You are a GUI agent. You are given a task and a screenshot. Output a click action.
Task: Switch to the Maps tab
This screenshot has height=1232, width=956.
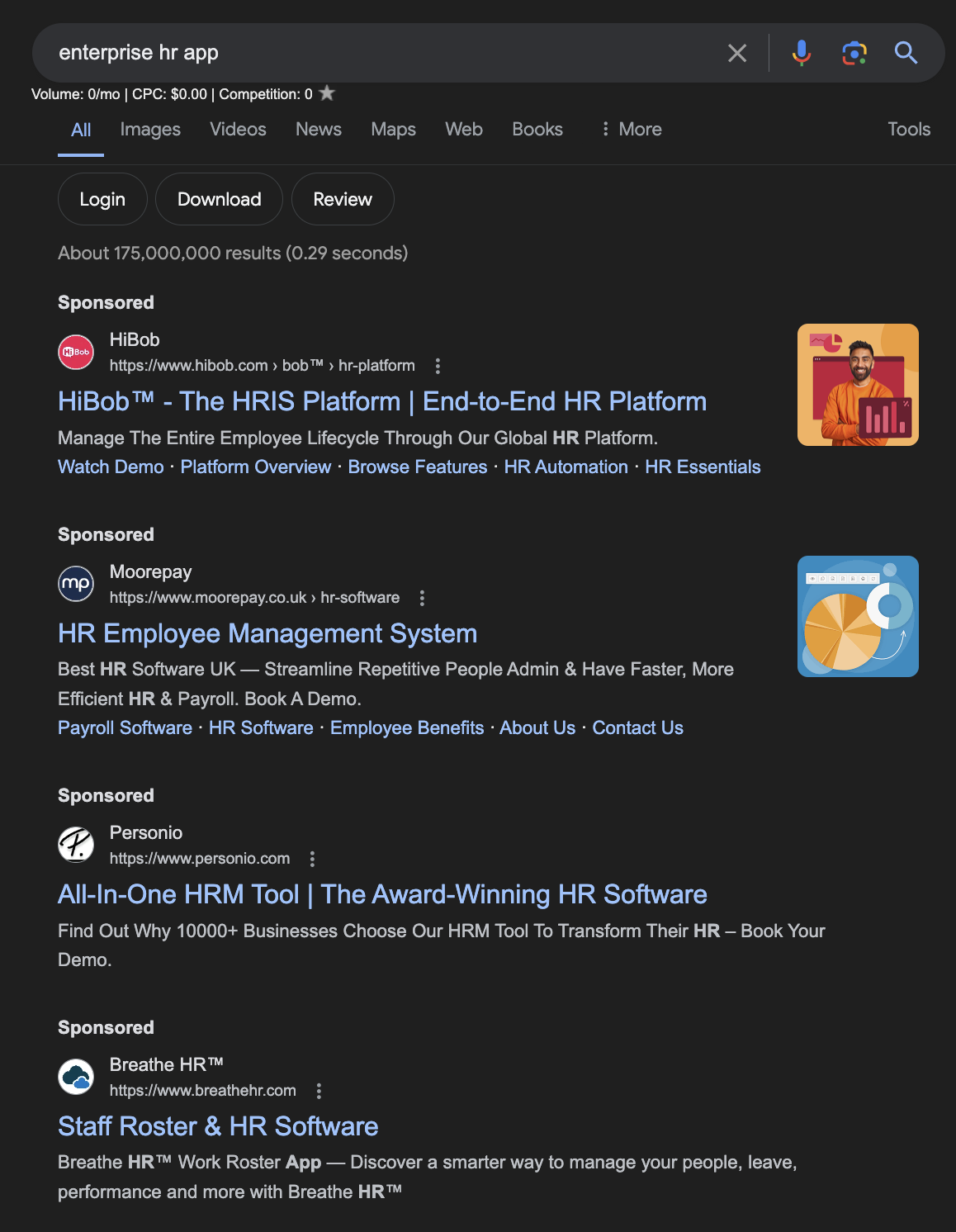pos(394,129)
